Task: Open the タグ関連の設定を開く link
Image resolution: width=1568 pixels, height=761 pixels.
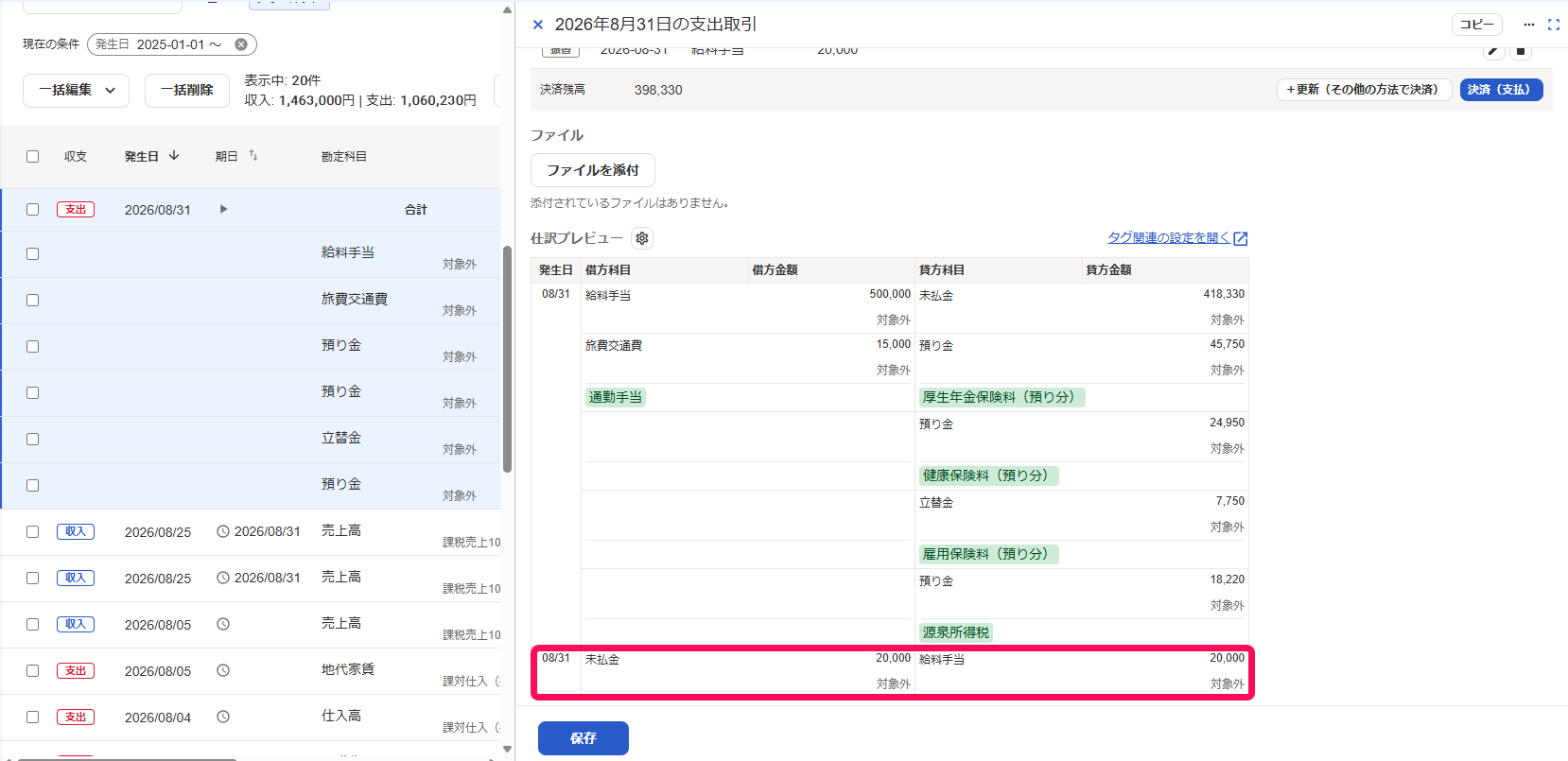Action: coord(1177,238)
